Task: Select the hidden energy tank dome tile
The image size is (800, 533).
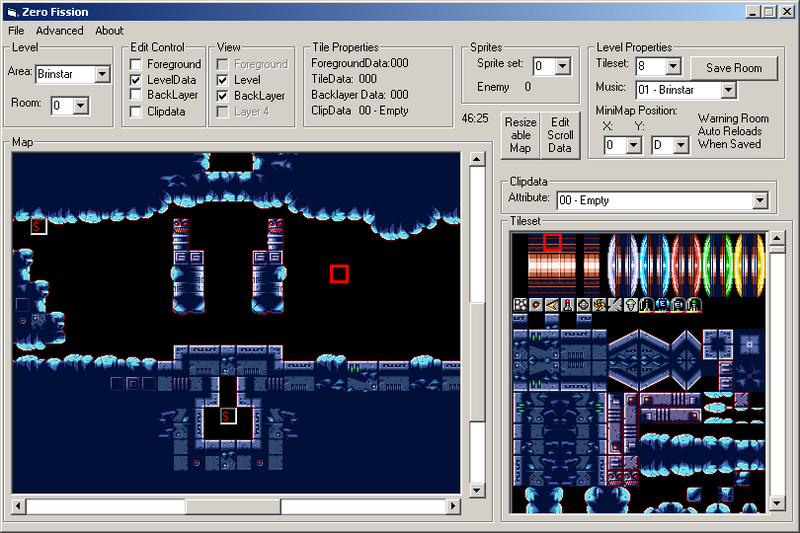Action: pos(678,305)
